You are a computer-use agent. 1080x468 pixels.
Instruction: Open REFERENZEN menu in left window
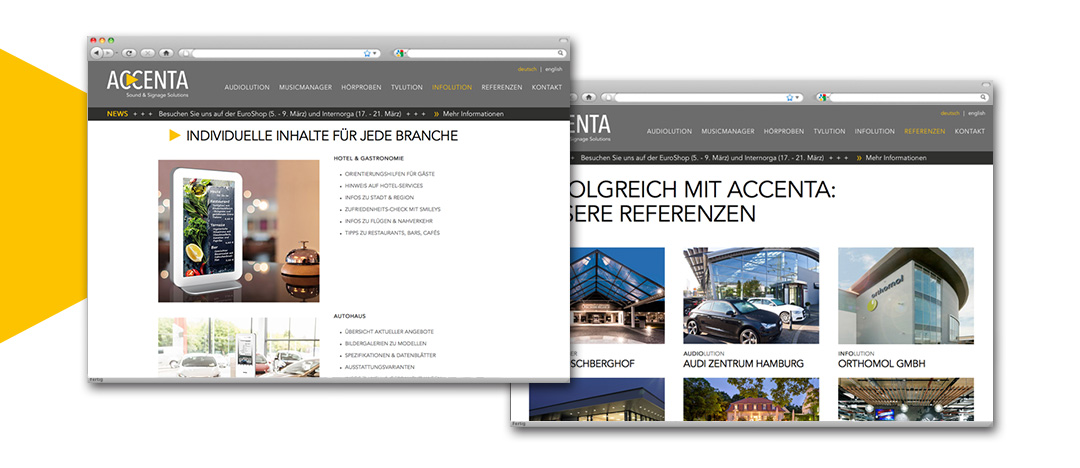click(502, 88)
